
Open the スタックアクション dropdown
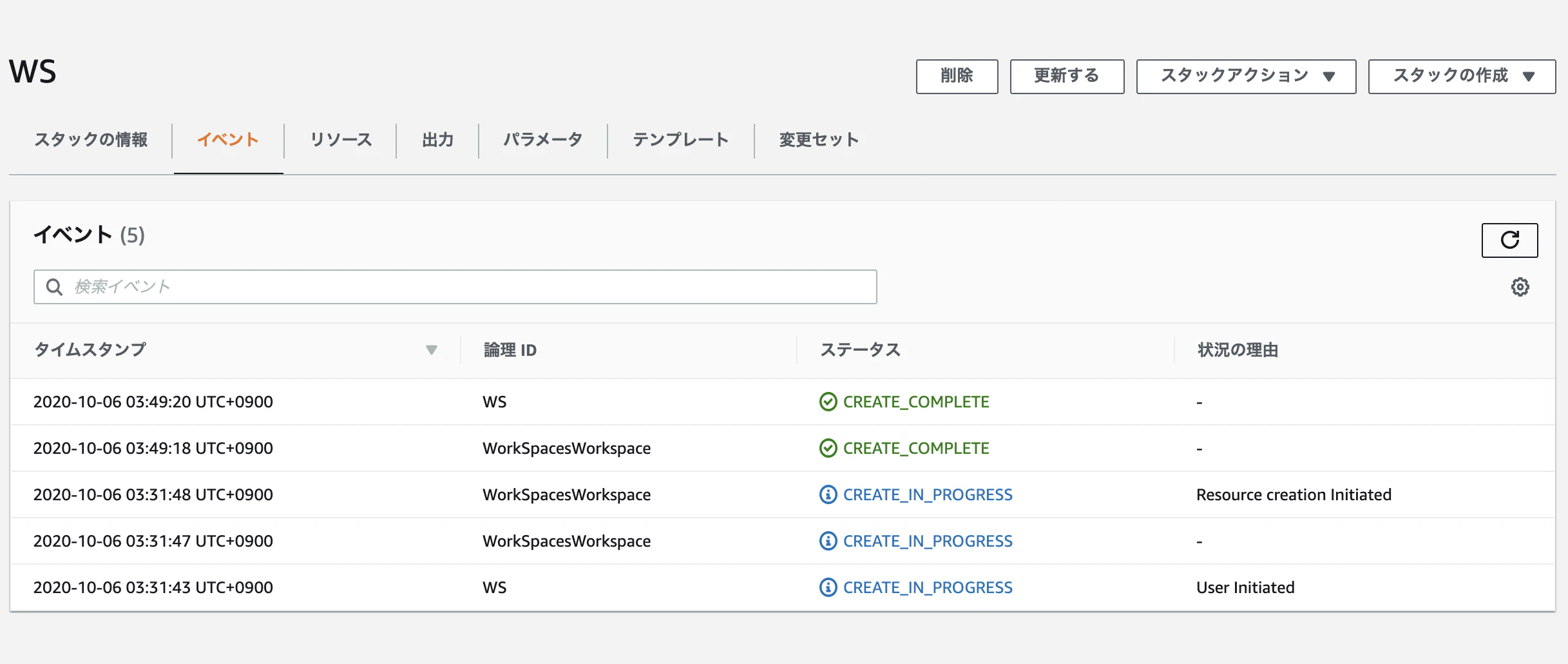1246,76
